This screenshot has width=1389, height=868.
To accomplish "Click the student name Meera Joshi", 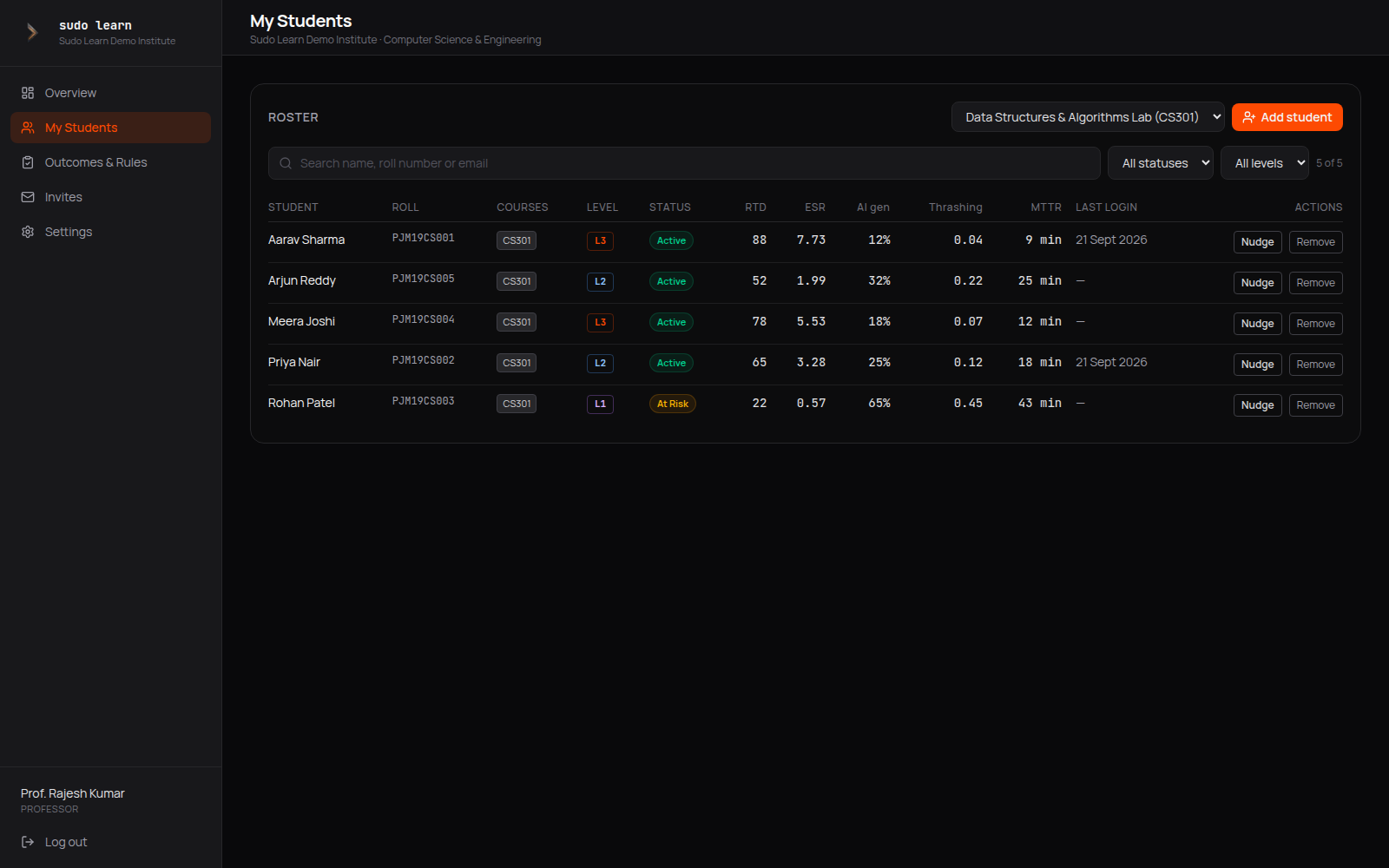I will point(301,321).
